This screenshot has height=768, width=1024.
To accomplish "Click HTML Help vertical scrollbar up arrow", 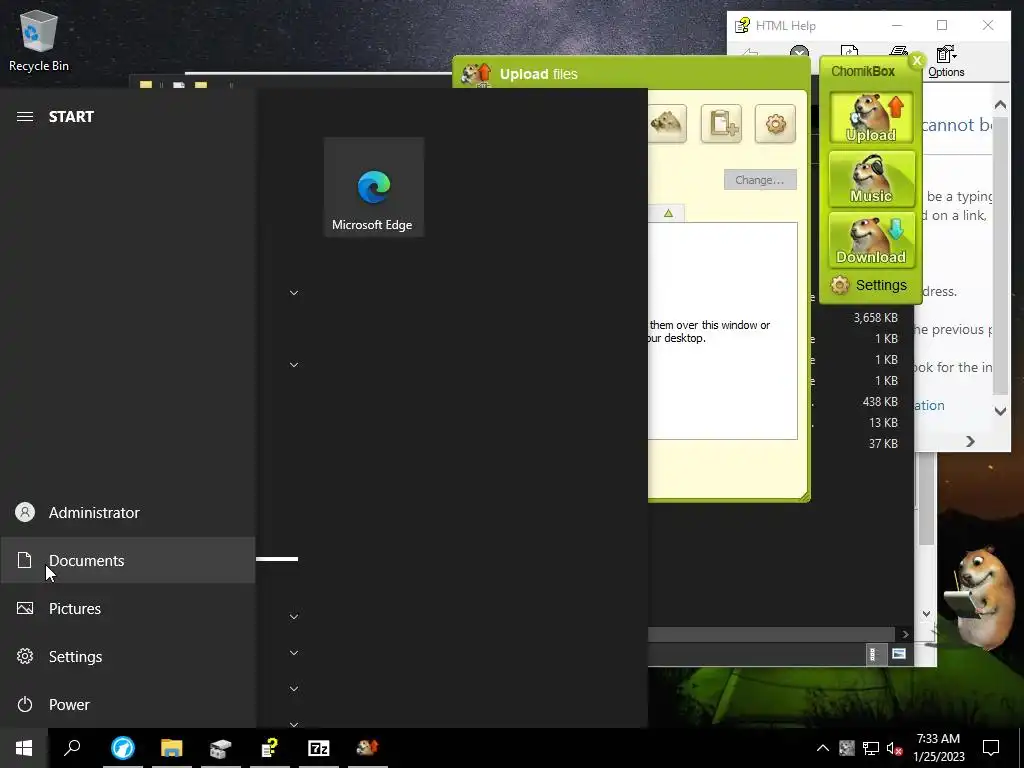I will tap(1000, 104).
